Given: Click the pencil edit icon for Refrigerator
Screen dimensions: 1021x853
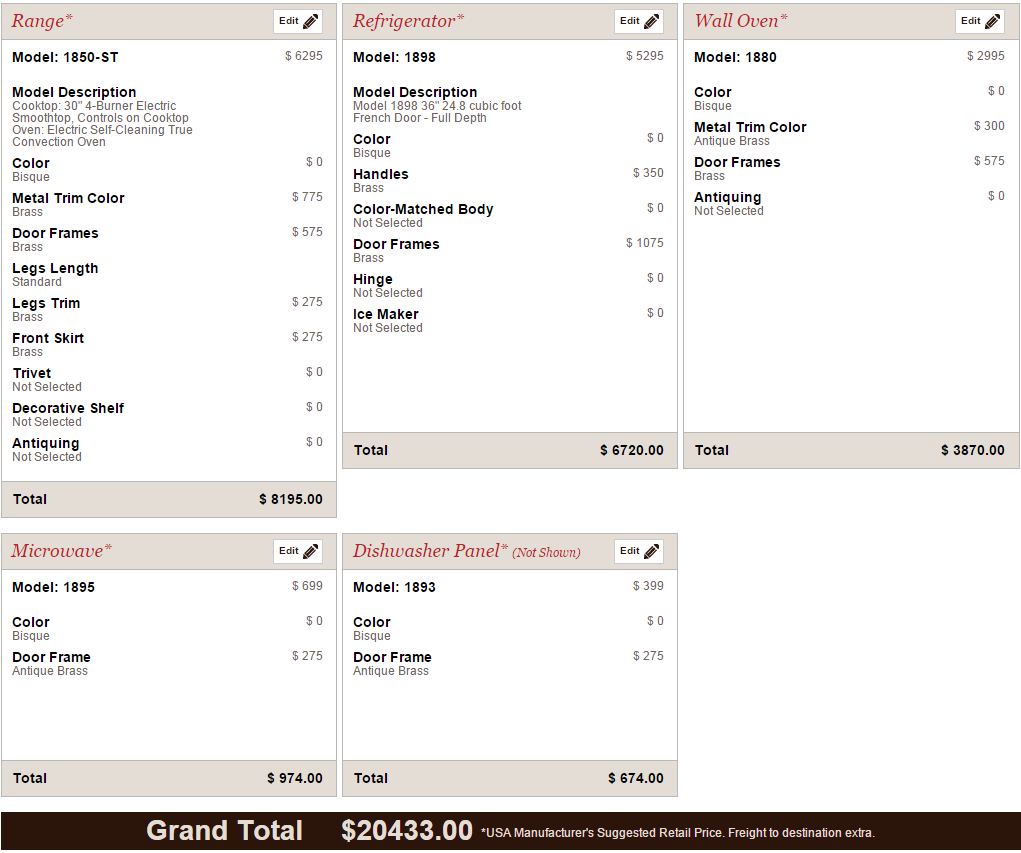Looking at the screenshot, I should click(651, 21).
